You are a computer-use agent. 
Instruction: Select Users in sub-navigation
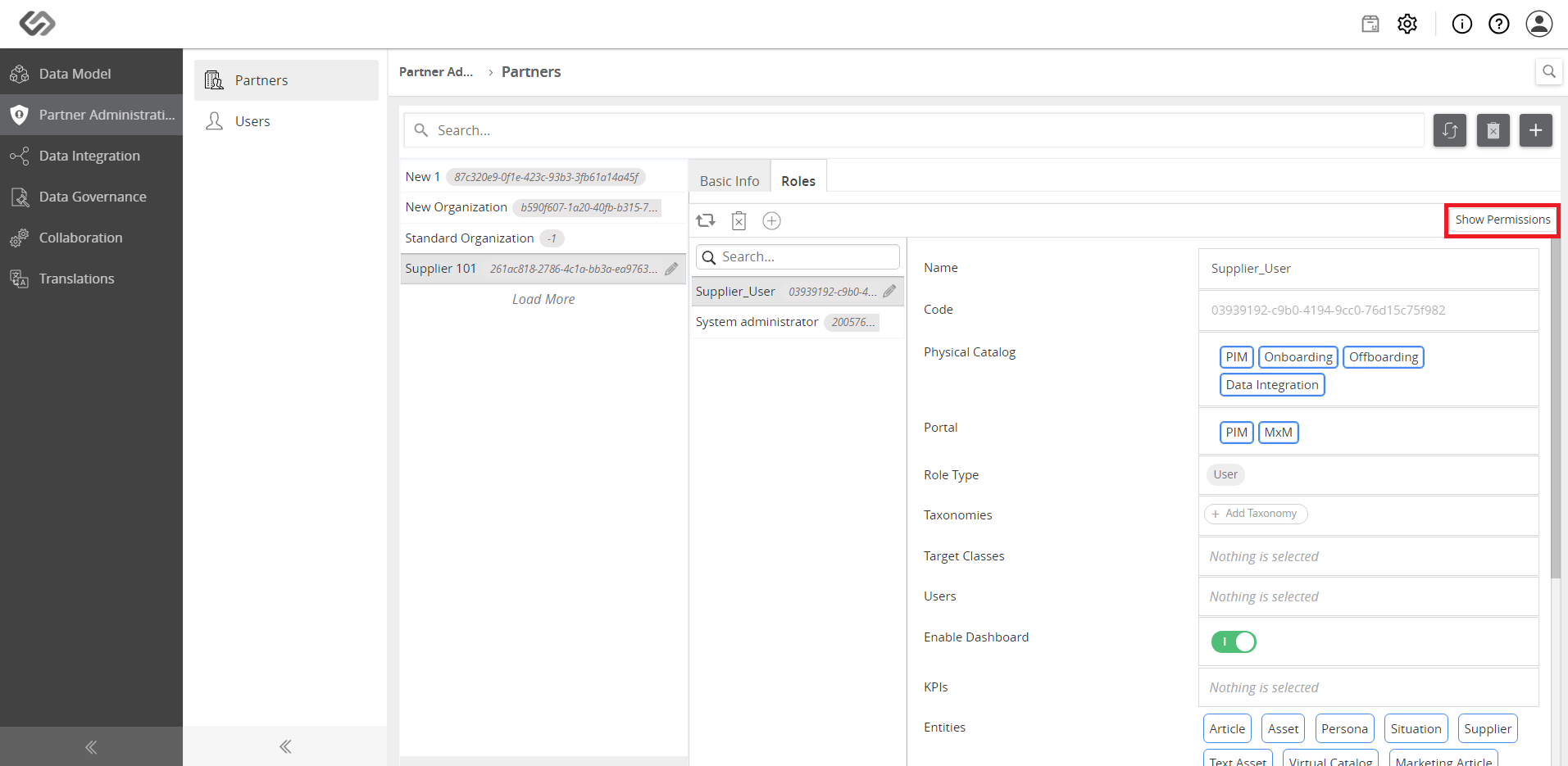[286, 121]
